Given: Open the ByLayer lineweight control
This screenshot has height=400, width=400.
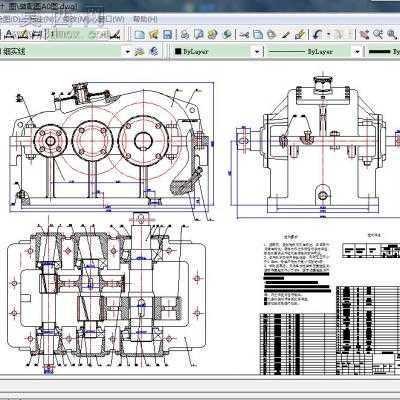Looking at the screenshot, I should (383, 52).
